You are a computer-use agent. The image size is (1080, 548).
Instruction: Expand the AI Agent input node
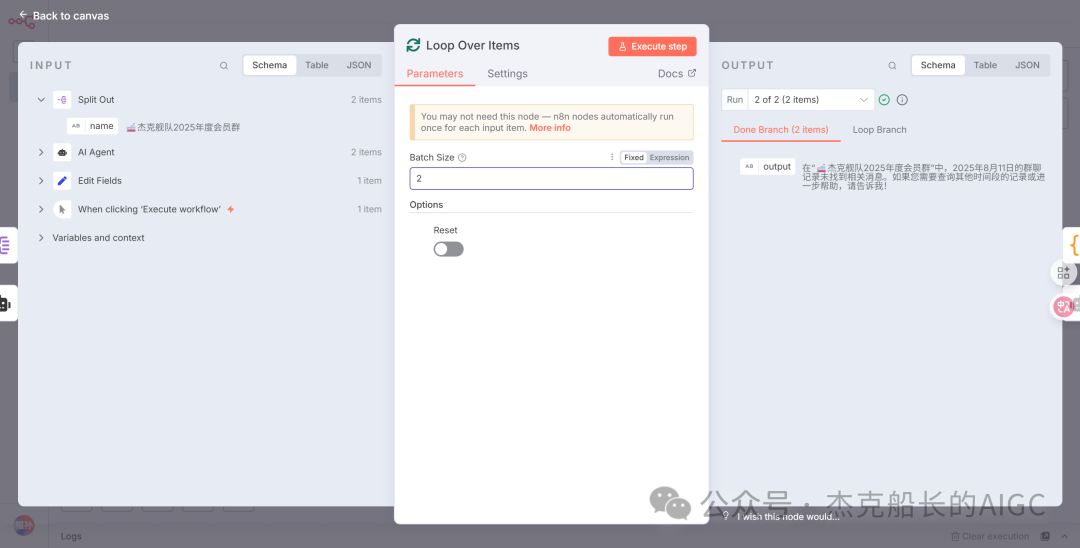pos(41,152)
